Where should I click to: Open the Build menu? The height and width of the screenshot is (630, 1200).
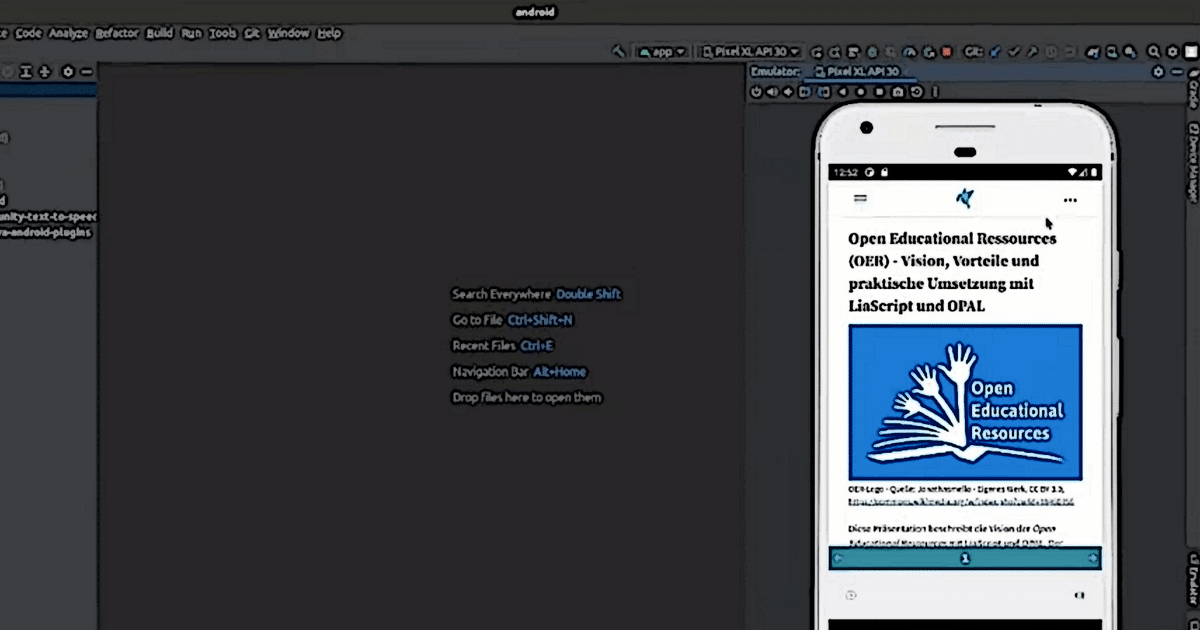[160, 33]
